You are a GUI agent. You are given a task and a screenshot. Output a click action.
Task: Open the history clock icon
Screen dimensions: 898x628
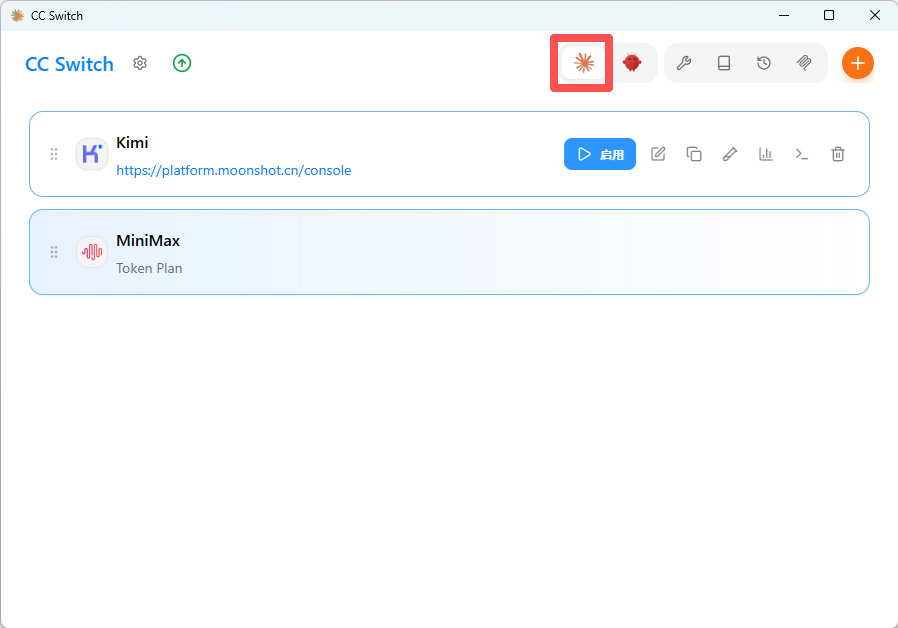point(764,63)
